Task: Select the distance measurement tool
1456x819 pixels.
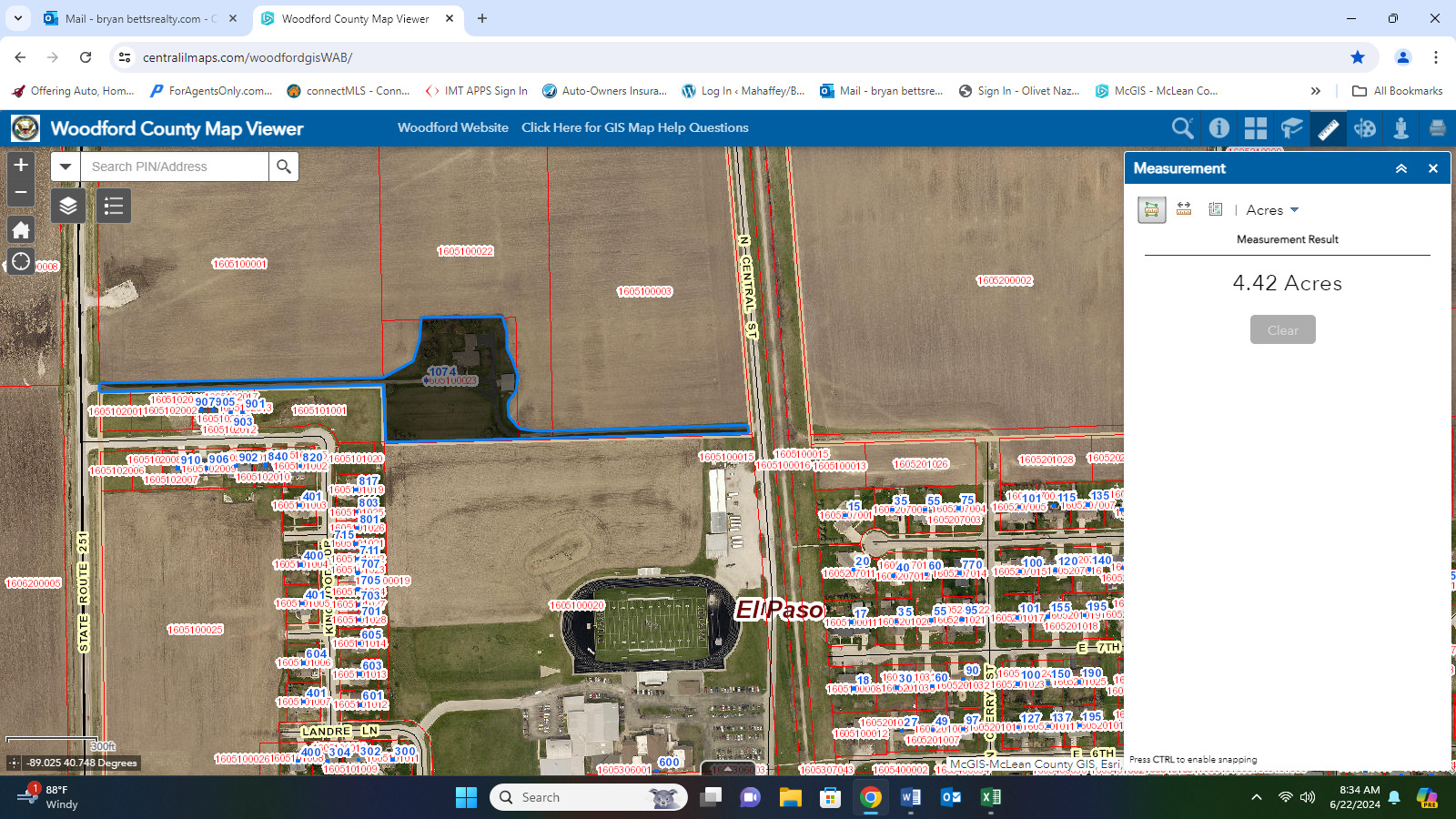Action: 1184,209
